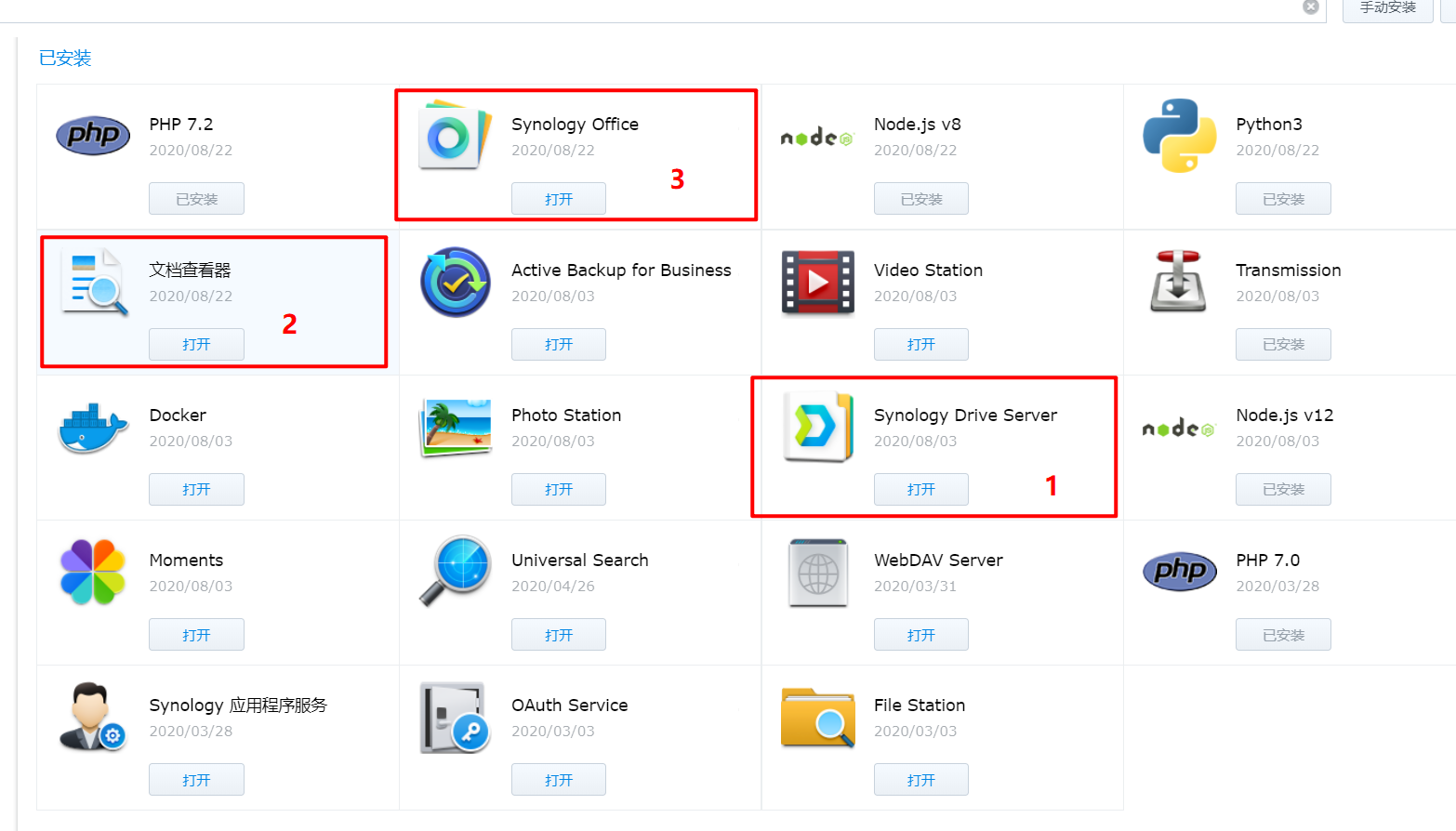Select the 文档查看器 document viewer icon

click(95, 282)
